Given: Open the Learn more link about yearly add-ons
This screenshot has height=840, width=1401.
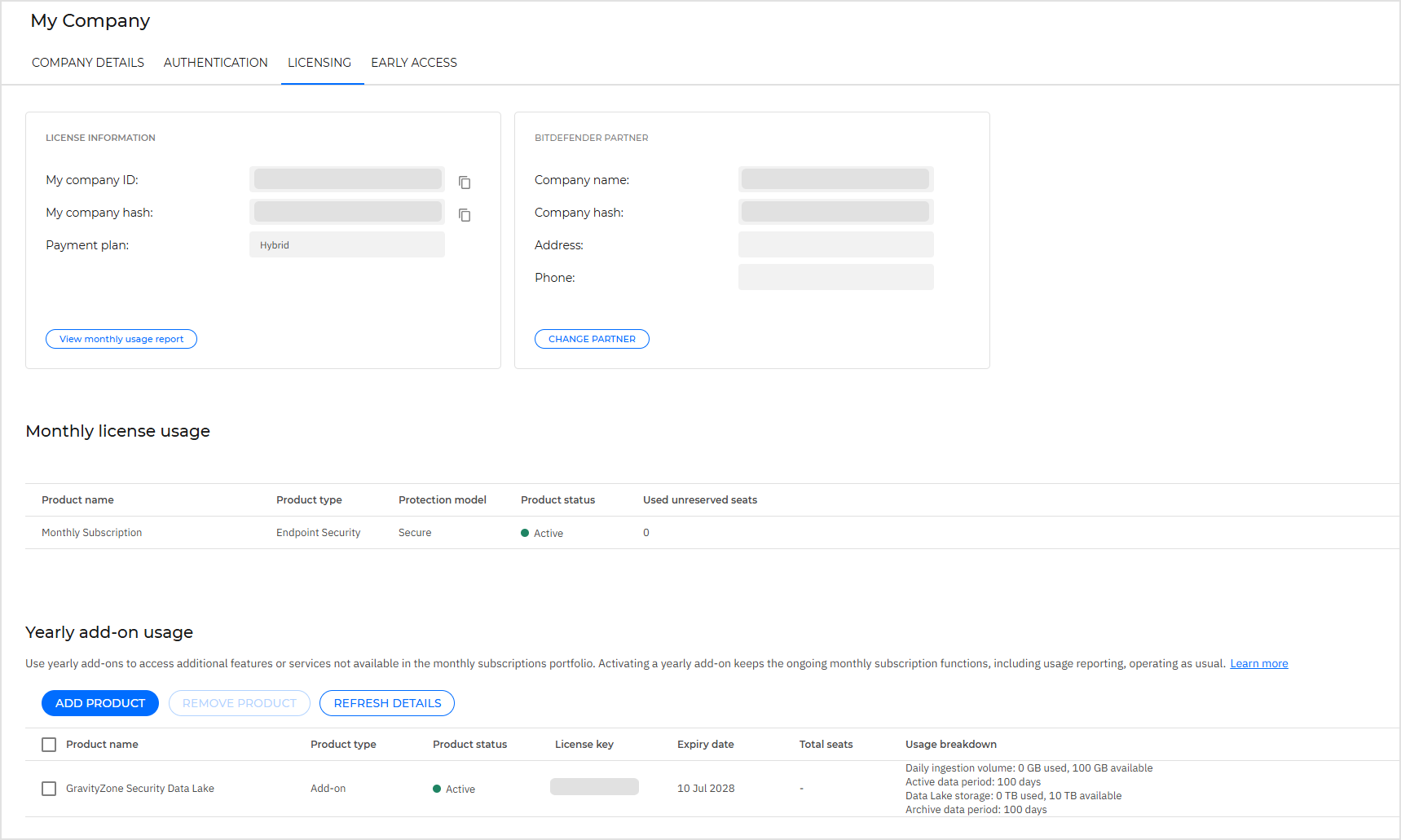Looking at the screenshot, I should coord(1258,662).
